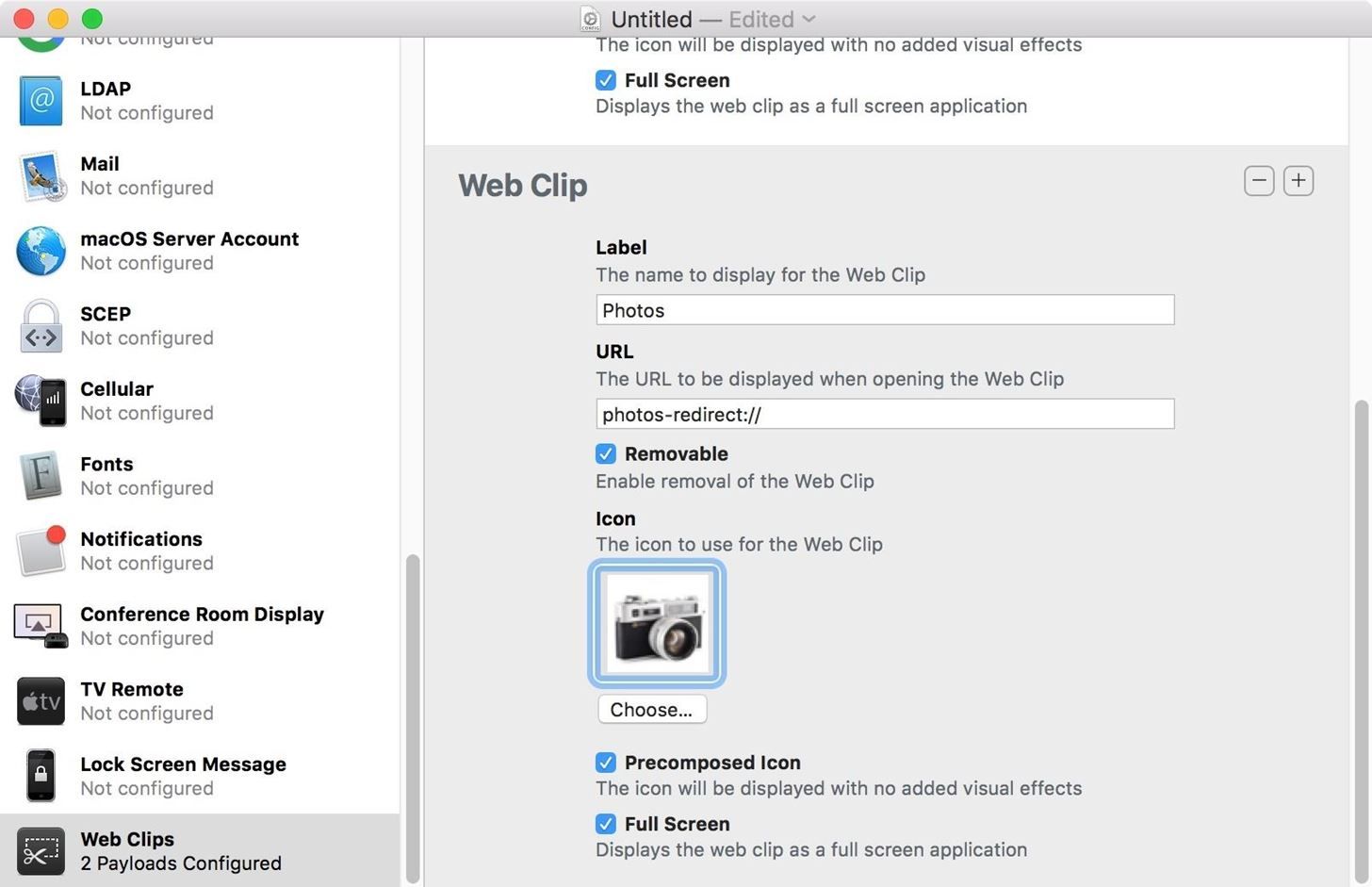Select Conference Room Display payload
Image resolution: width=1372 pixels, height=887 pixels.
[202, 625]
